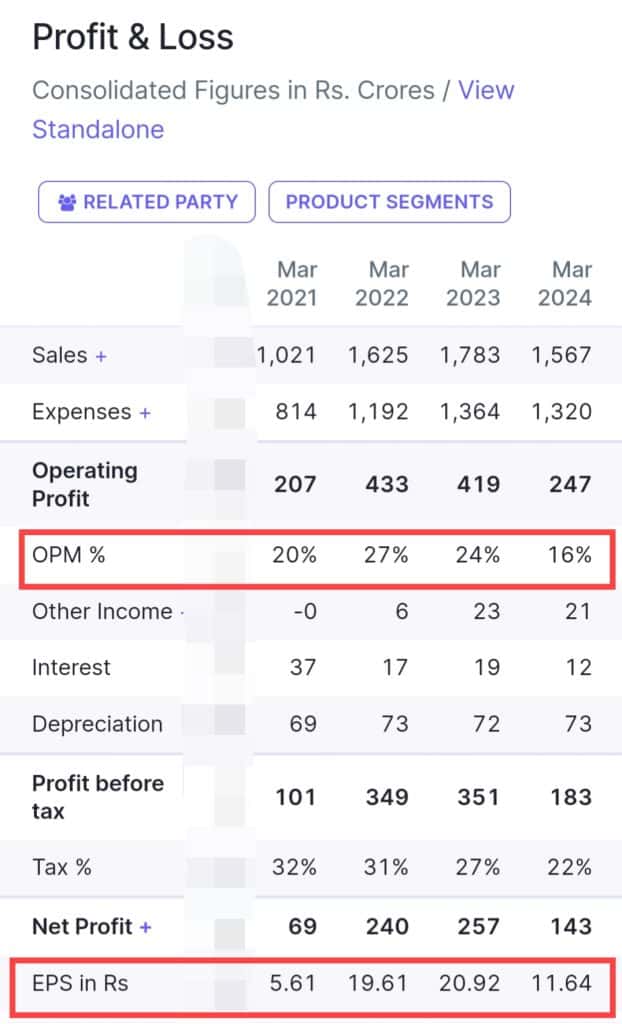Select the Mar 2021 column header

click(x=291, y=284)
